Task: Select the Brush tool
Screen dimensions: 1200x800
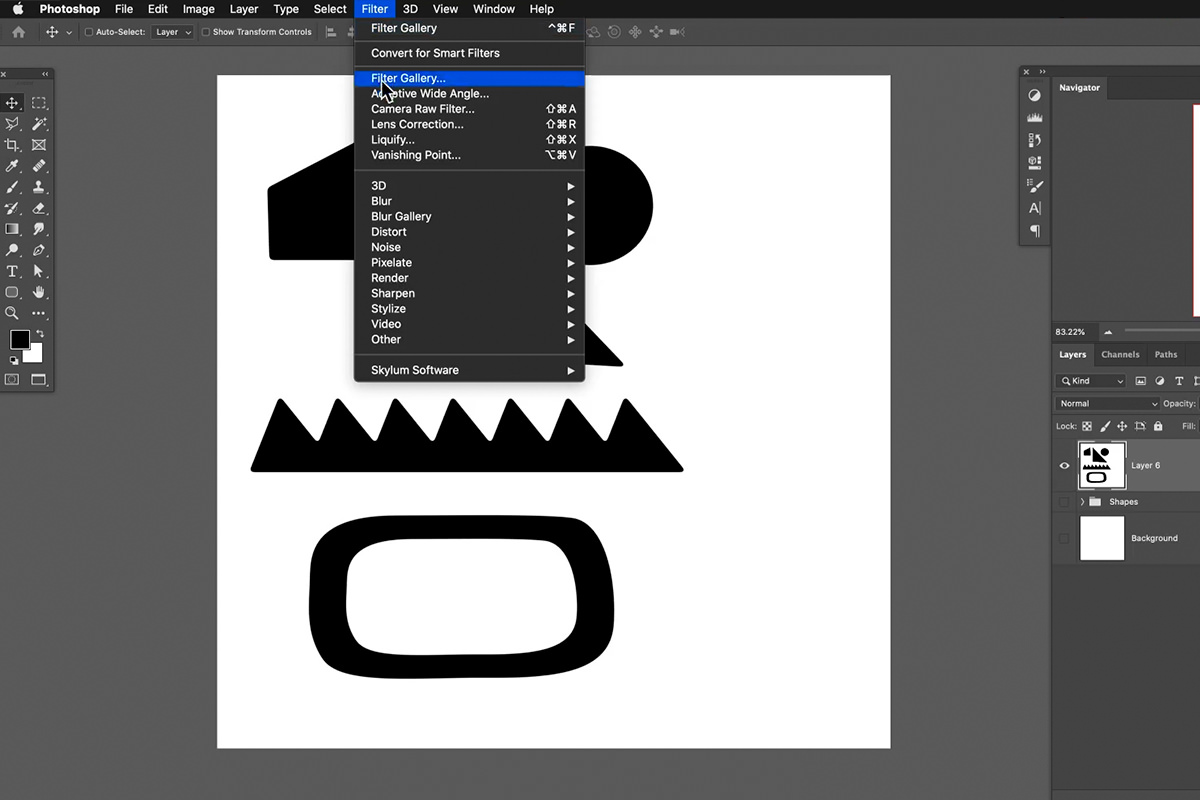Action: [x=12, y=187]
